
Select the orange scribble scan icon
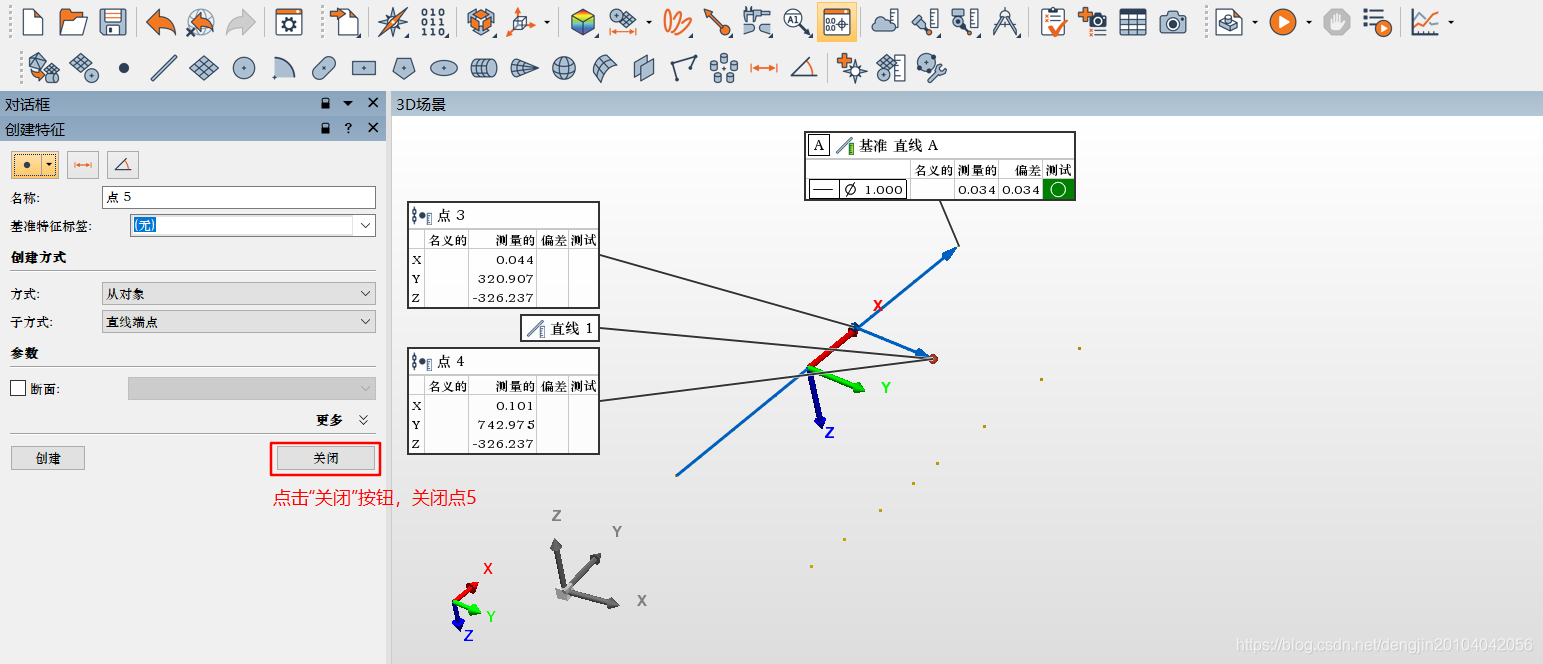click(x=678, y=21)
